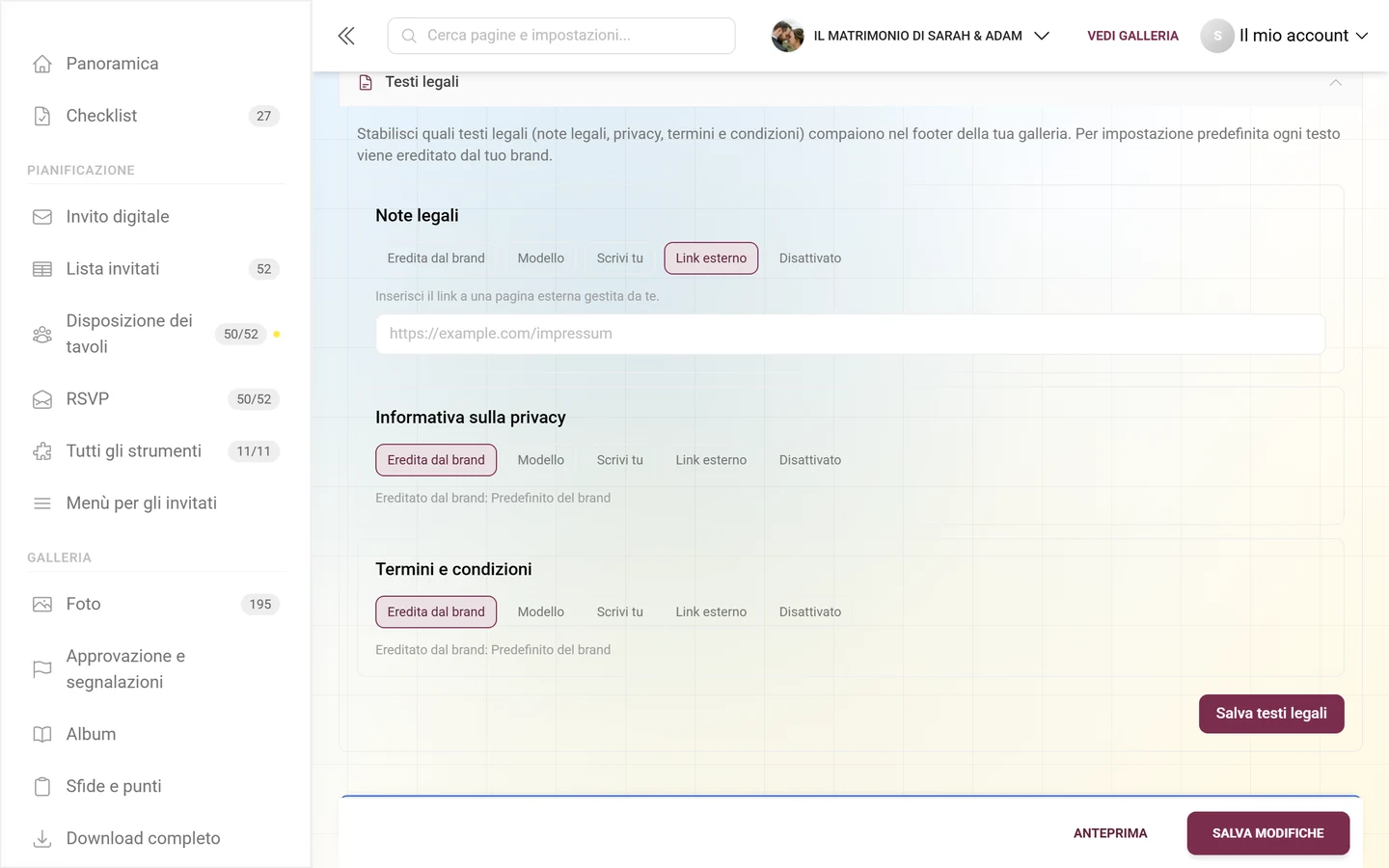Click the Lista invitati table icon

pyautogui.click(x=42, y=269)
